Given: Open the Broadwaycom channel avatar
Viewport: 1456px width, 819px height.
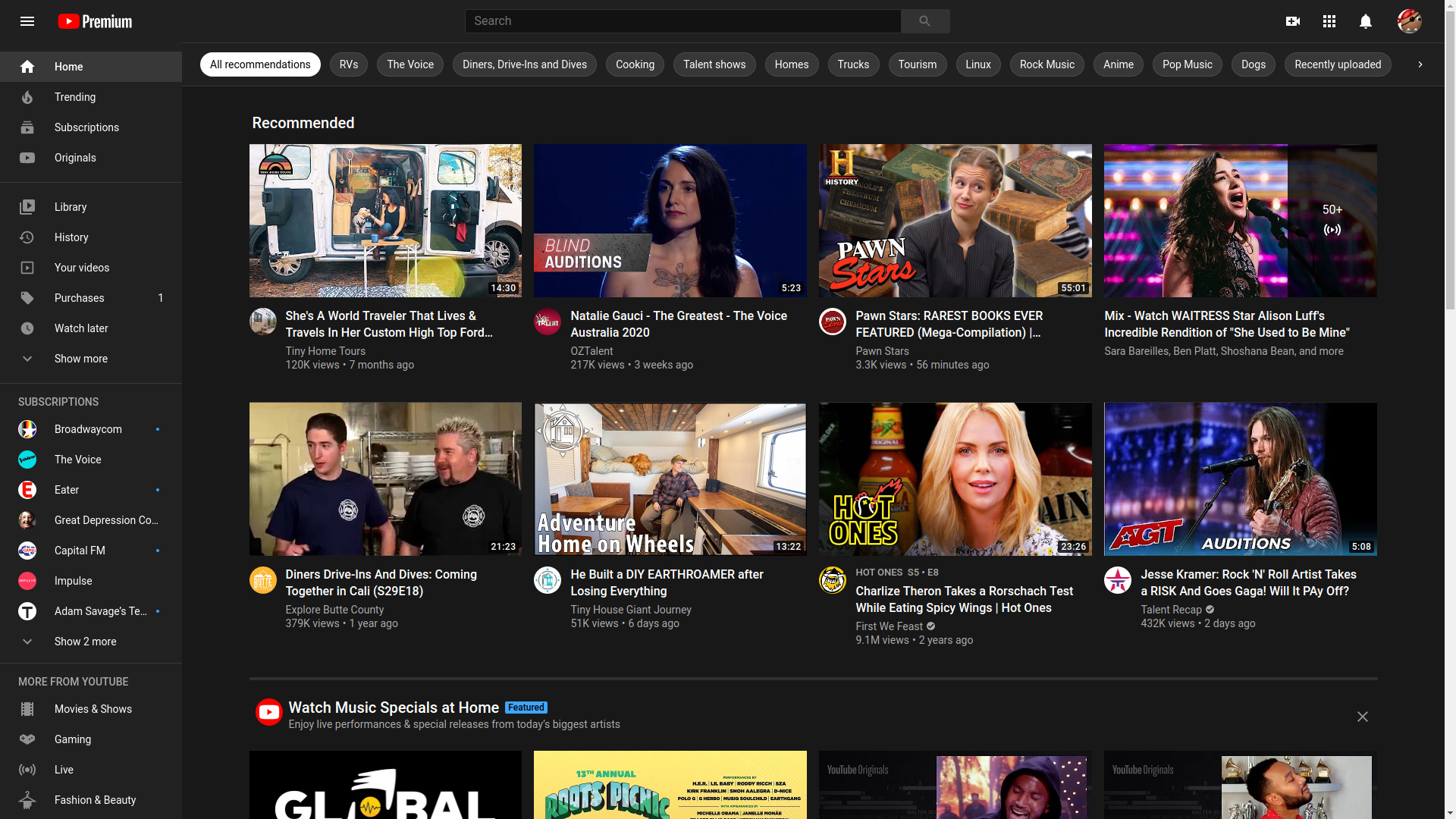Looking at the screenshot, I should 27,429.
